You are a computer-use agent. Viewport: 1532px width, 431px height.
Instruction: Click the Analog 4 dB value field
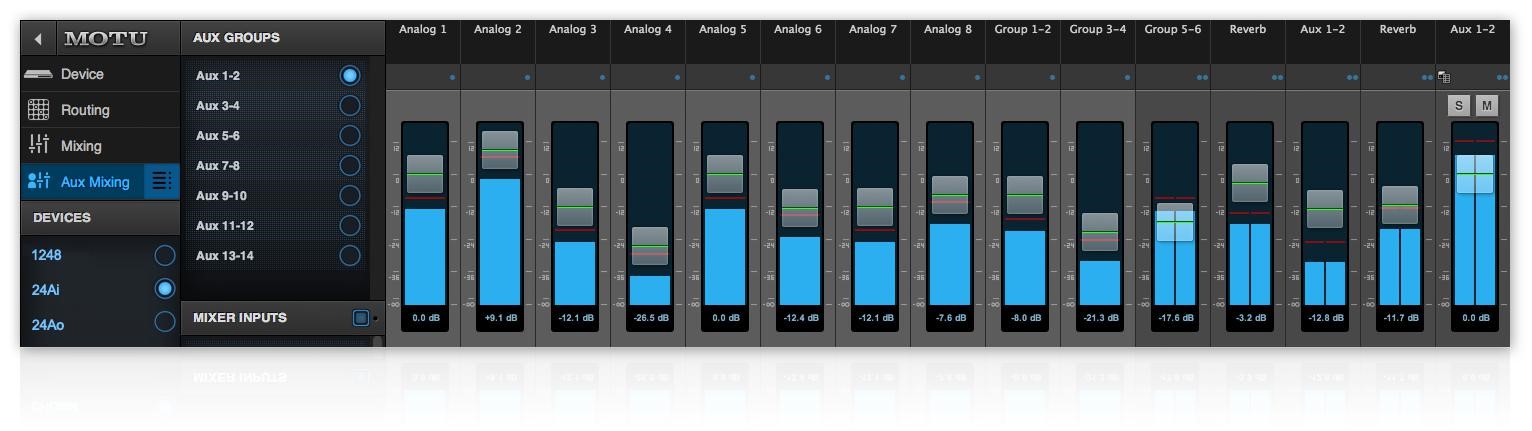pyautogui.click(x=648, y=318)
